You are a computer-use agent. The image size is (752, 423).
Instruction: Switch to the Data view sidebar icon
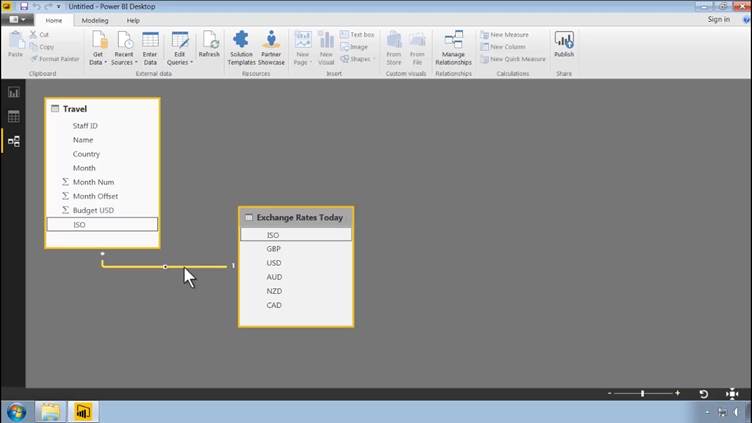(x=13, y=116)
